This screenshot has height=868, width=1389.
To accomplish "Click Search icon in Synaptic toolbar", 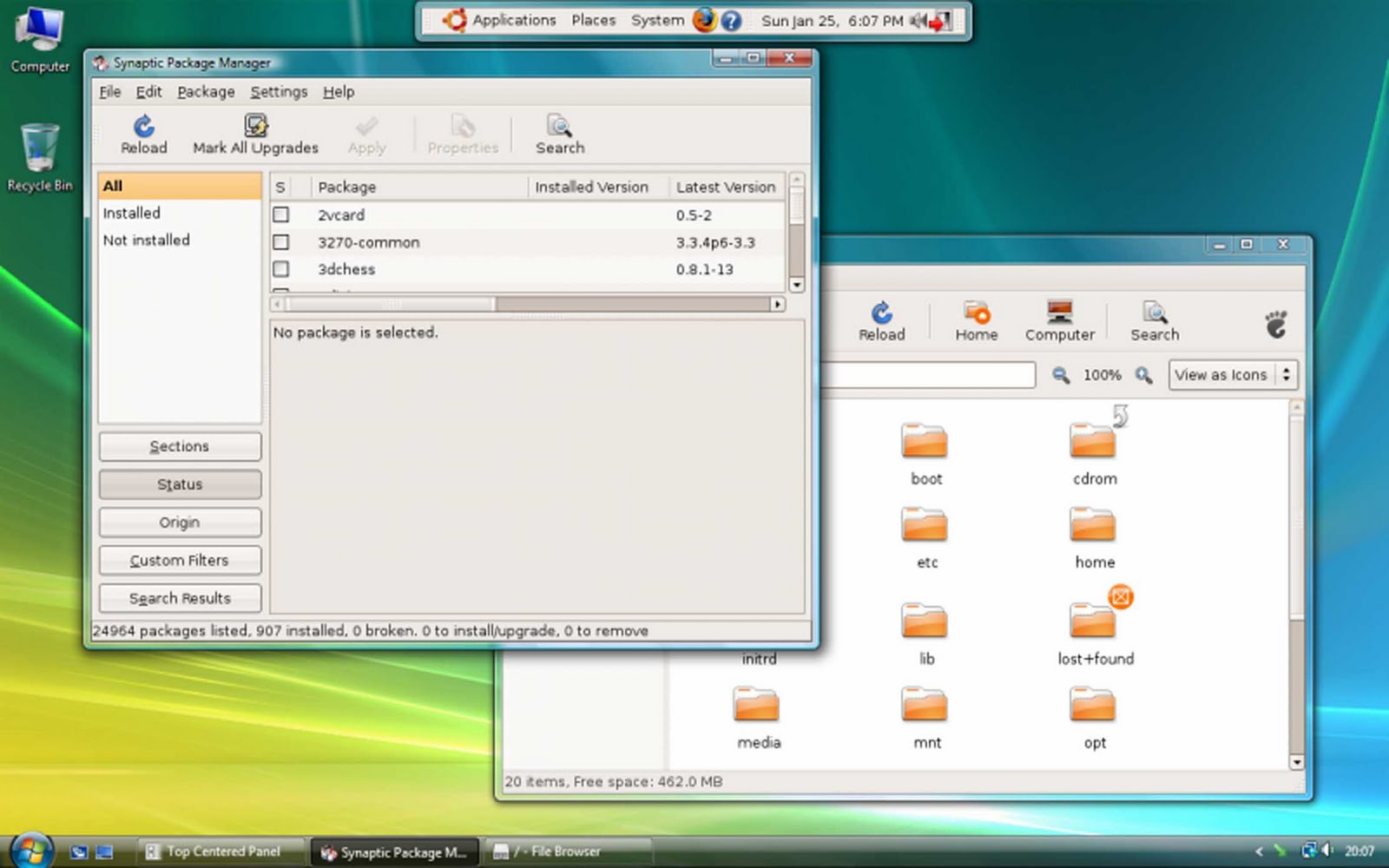I will pyautogui.click(x=560, y=127).
